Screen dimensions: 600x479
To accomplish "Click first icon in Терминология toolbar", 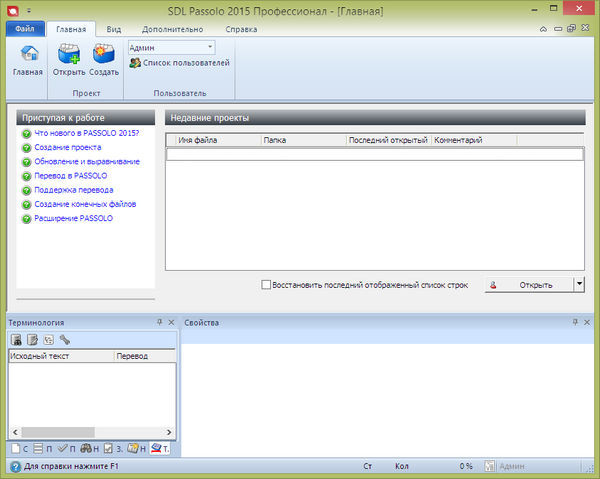I will point(16,340).
